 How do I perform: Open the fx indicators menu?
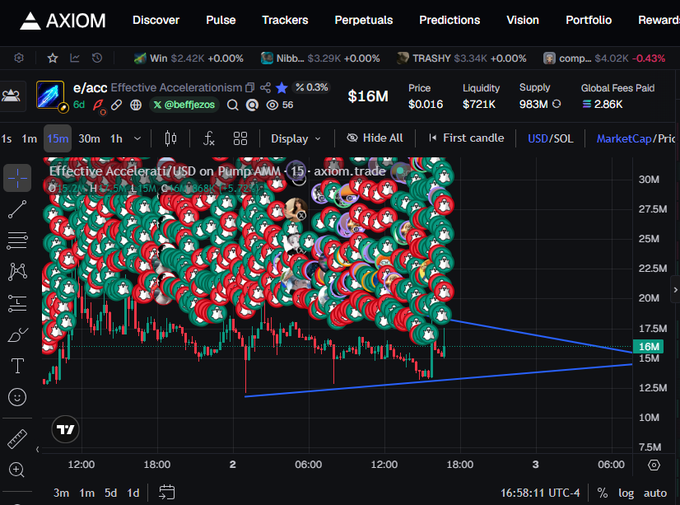click(209, 139)
